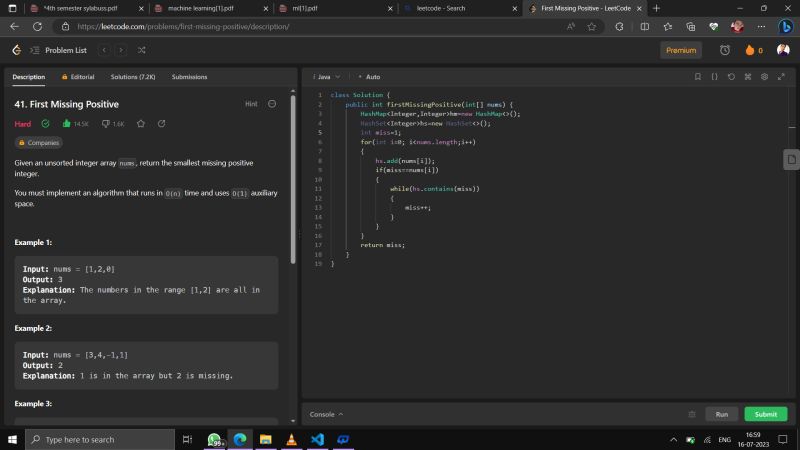800x450 pixels.
Task: Enter fullscreen editor mode
Action: 781,77
